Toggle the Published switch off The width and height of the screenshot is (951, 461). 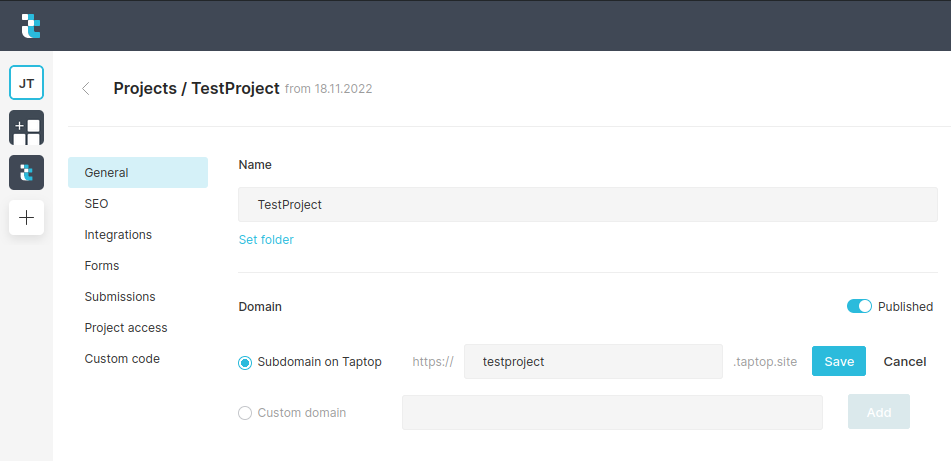click(859, 306)
